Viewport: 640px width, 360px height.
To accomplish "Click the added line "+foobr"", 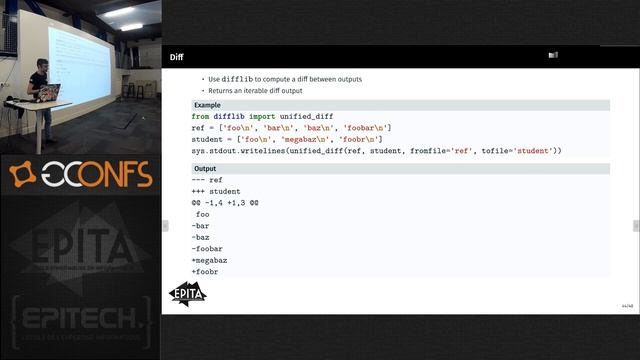I will point(205,271).
